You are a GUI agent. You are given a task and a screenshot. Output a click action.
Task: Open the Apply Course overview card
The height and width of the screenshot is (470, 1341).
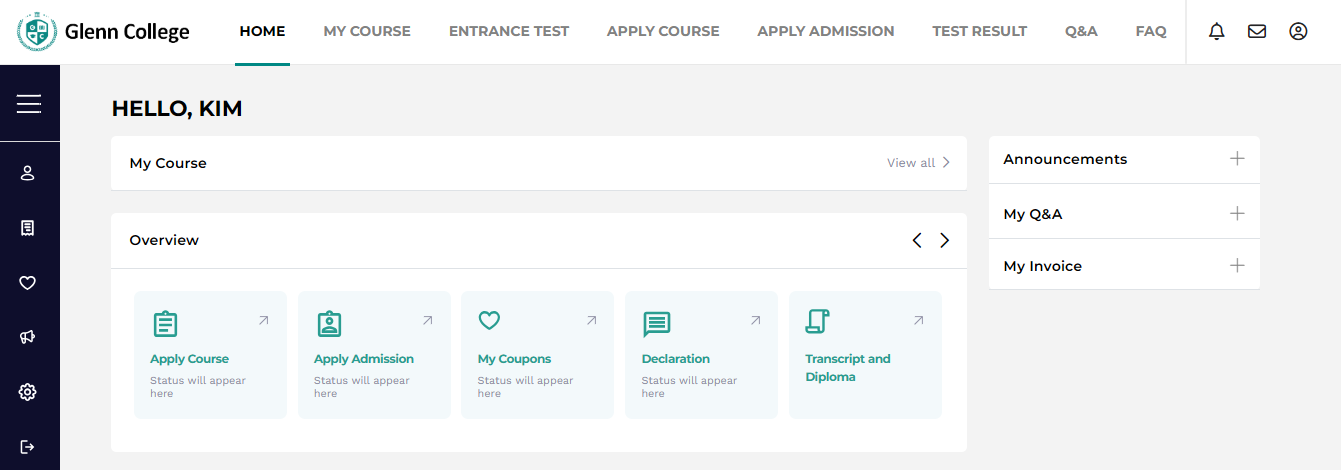pyautogui.click(x=210, y=355)
